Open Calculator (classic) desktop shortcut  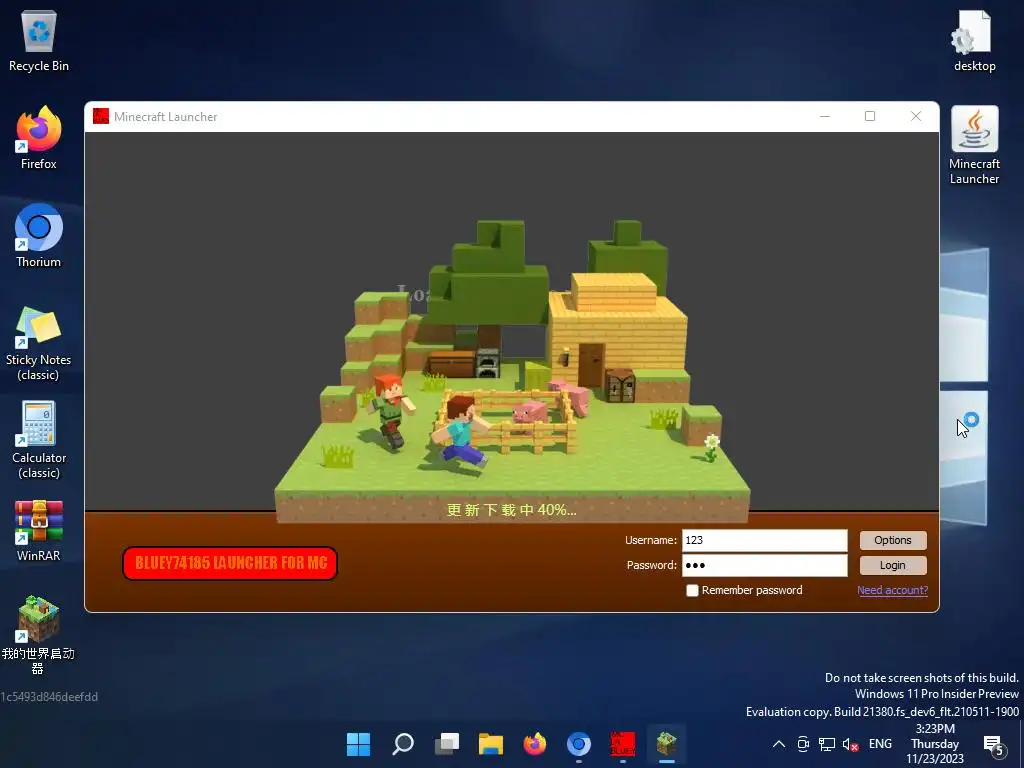39,441
